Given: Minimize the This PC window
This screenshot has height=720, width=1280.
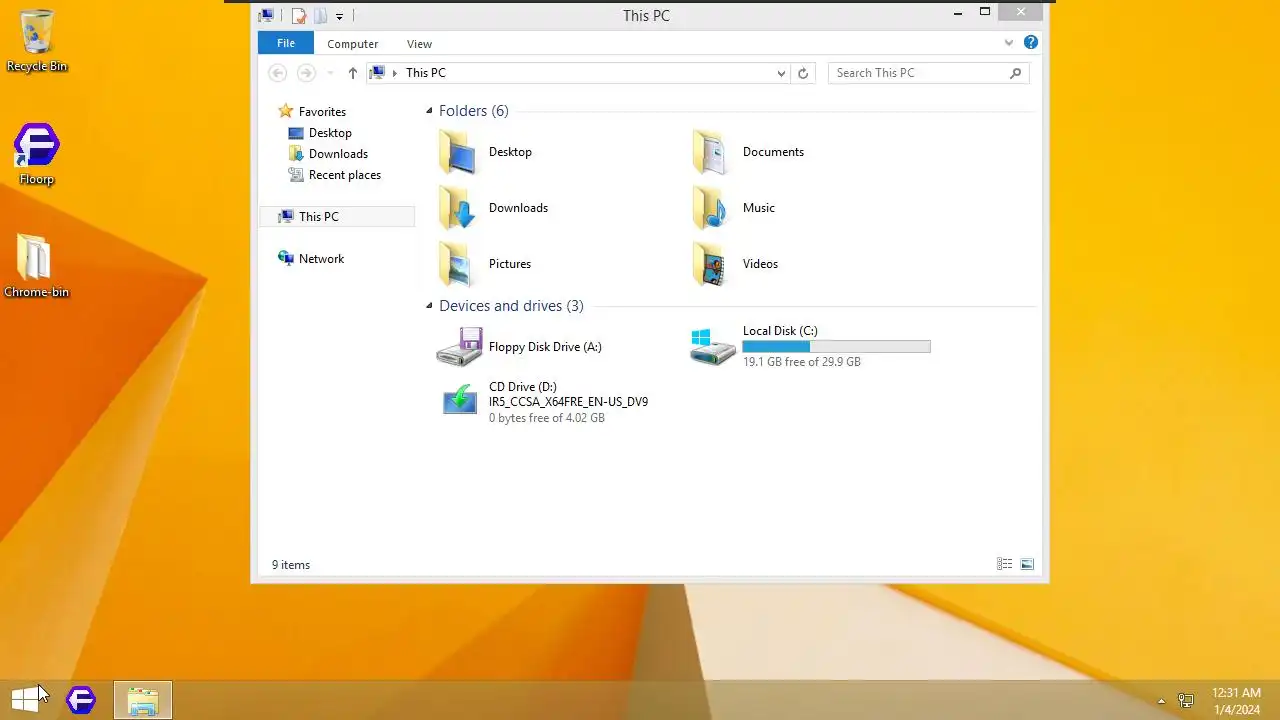Looking at the screenshot, I should pyautogui.click(x=958, y=13).
